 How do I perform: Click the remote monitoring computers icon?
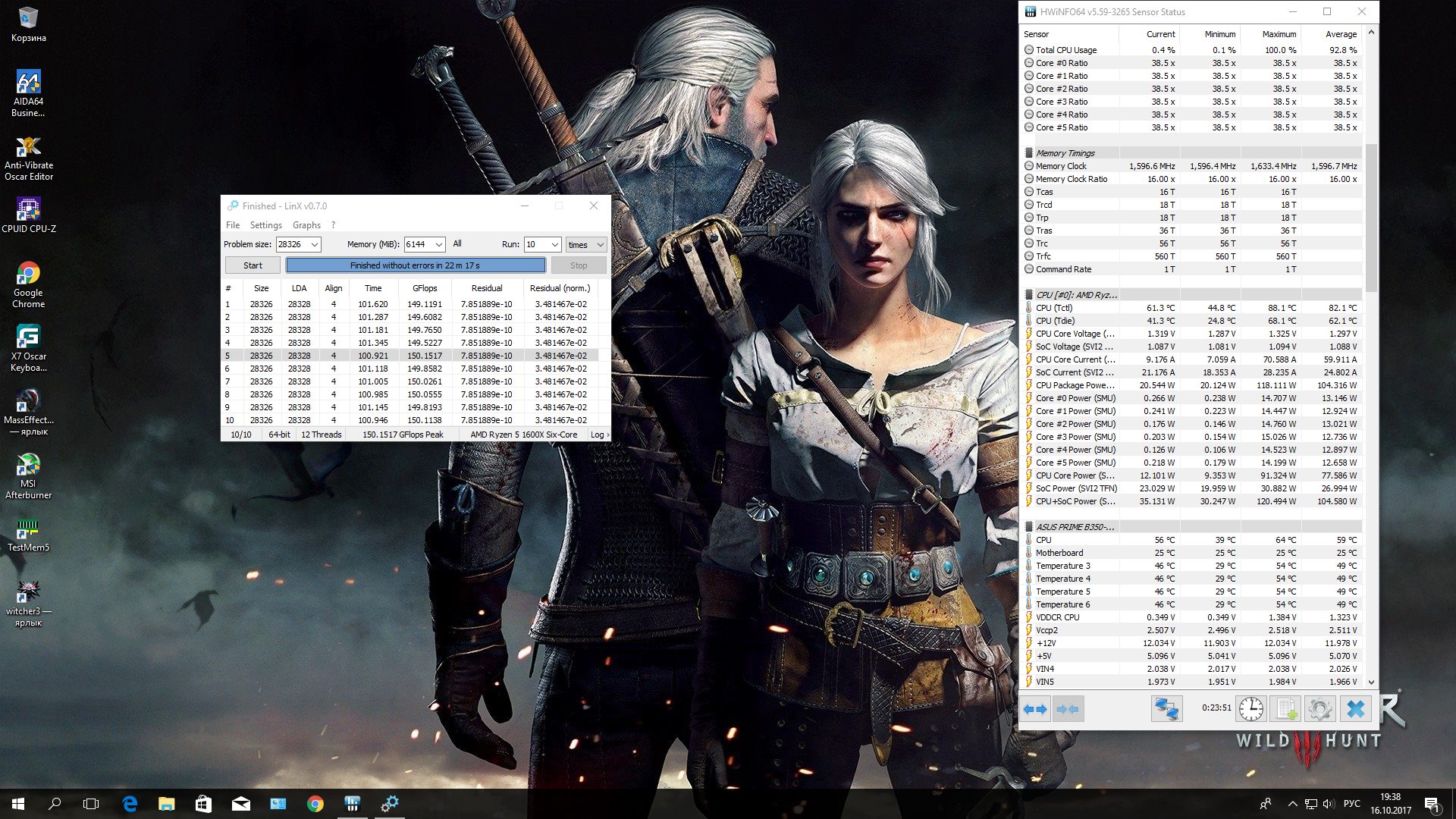[1166, 709]
